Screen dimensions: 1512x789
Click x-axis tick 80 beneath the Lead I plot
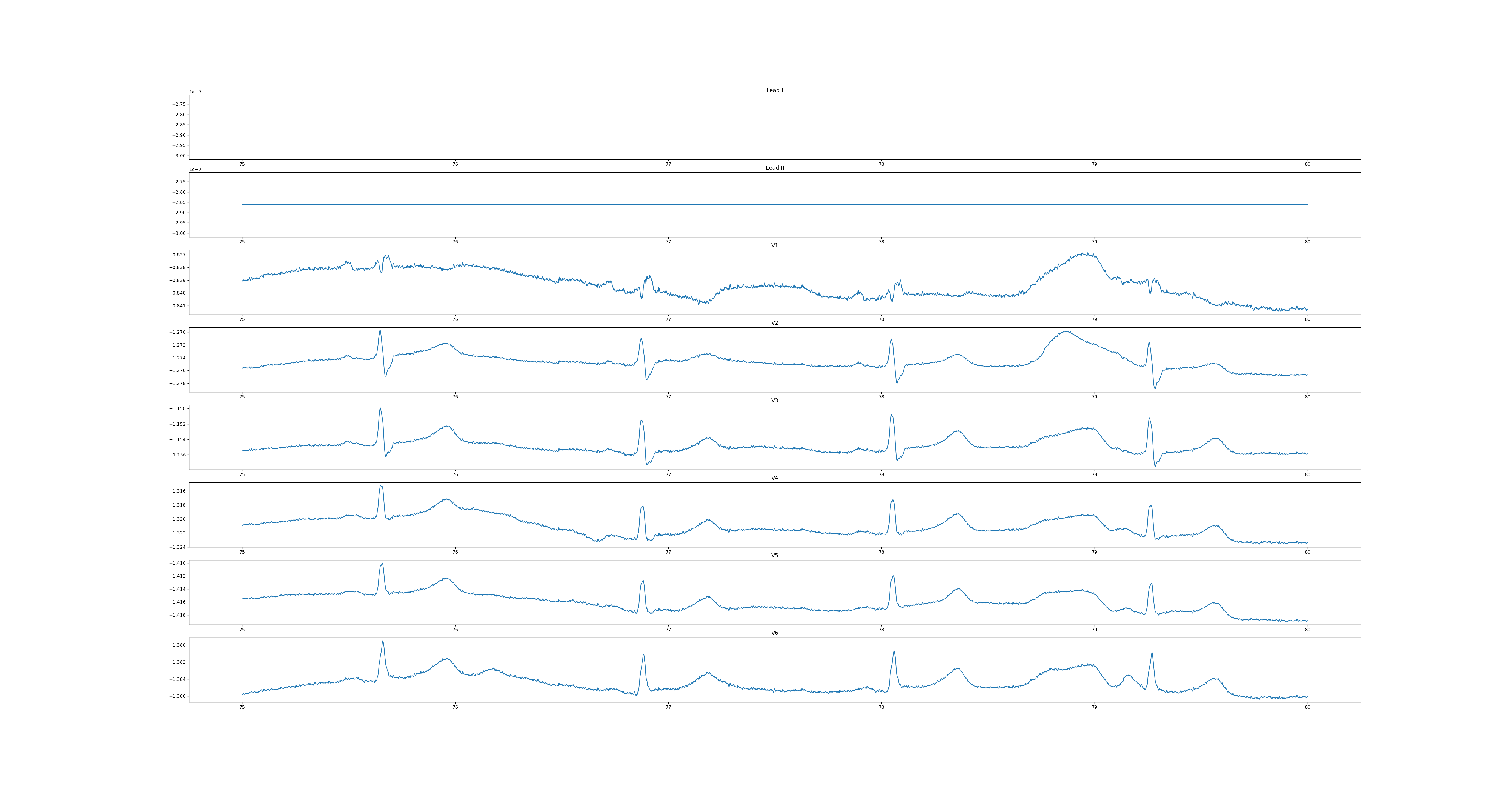[1307, 164]
